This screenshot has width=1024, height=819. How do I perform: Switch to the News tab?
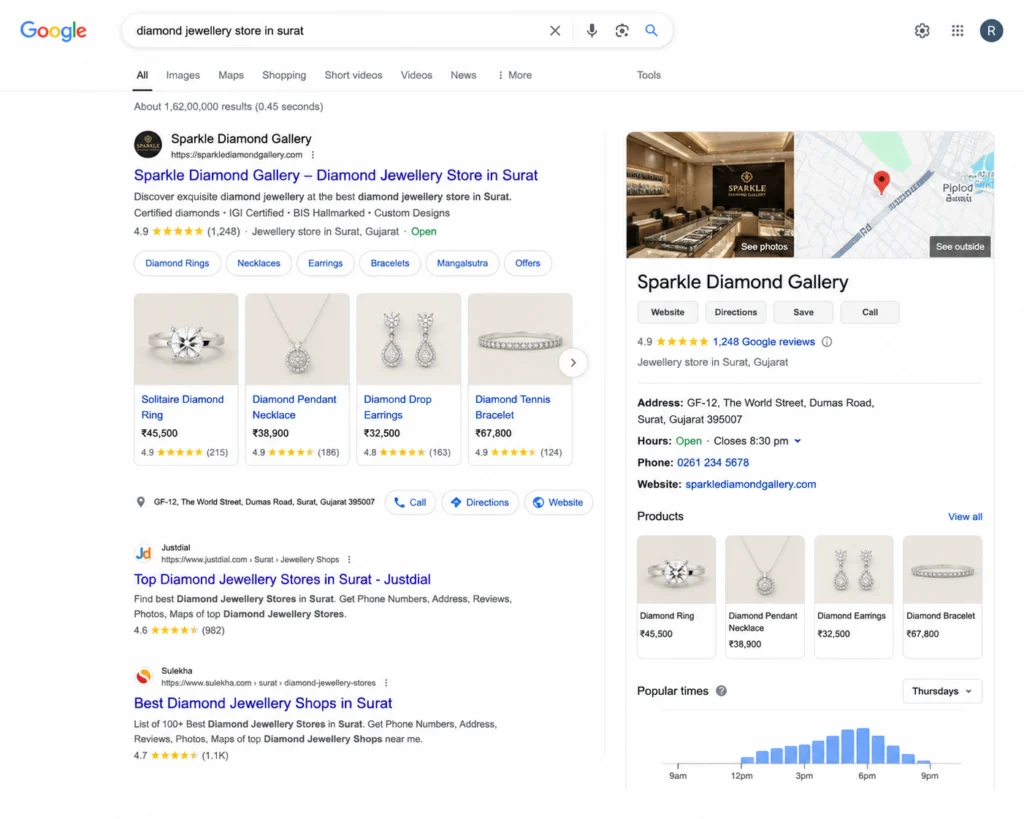[463, 75]
